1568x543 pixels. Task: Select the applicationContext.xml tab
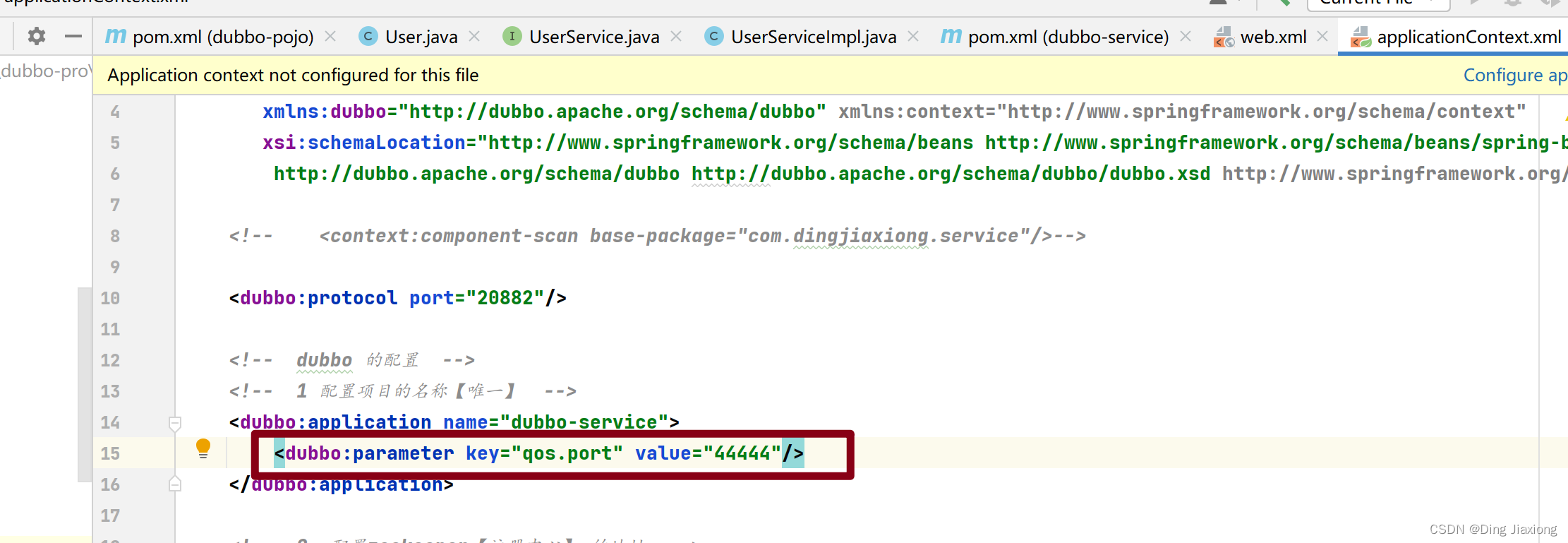pos(1469,37)
